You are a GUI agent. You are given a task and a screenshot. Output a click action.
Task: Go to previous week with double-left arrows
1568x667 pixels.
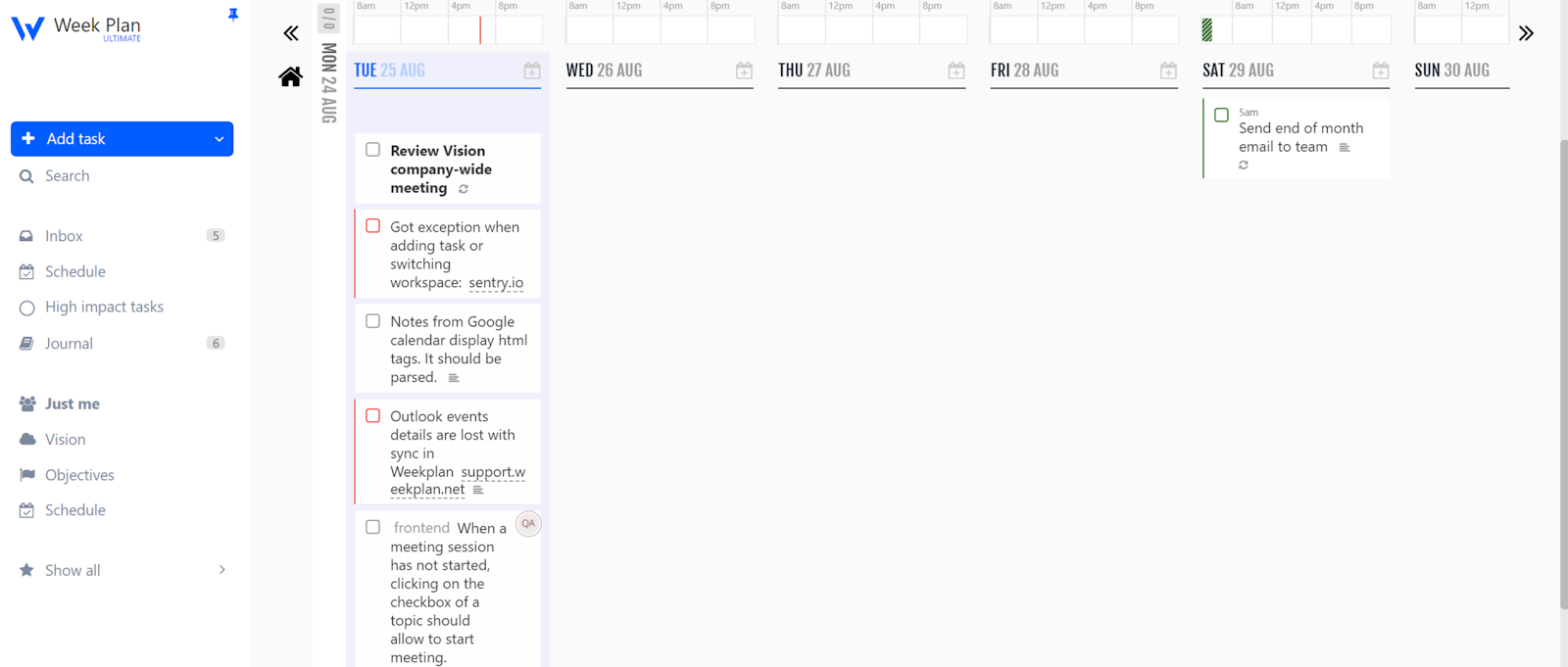point(291,33)
